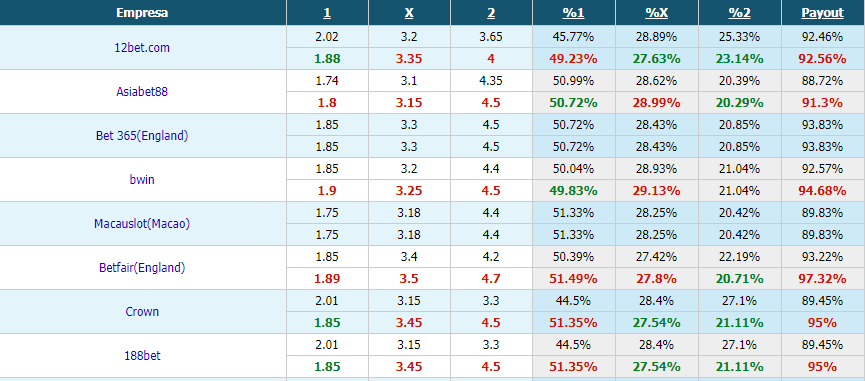This screenshot has height=381, width=865.
Task: Select Betfair's 97.32% payout cell
Action: (823, 279)
